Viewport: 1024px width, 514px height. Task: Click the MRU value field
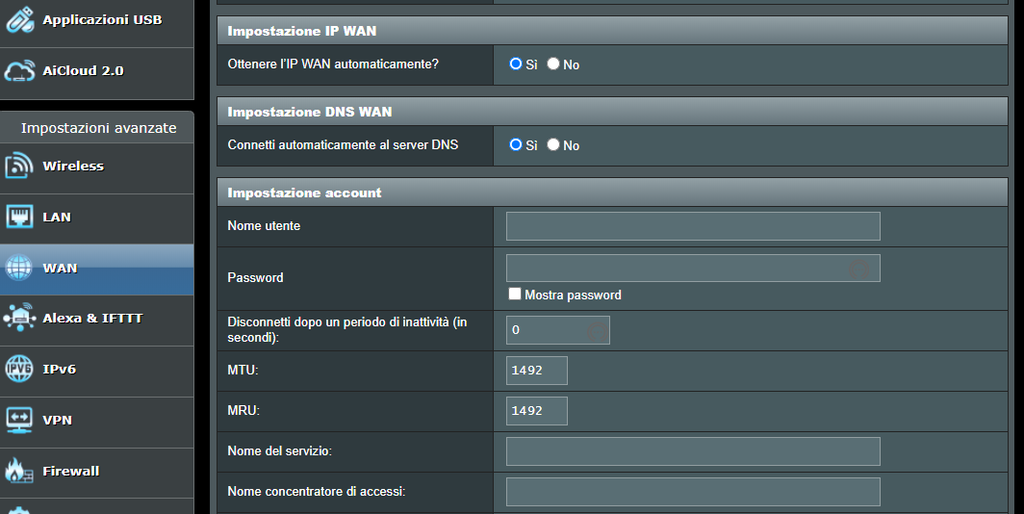pyautogui.click(x=537, y=411)
